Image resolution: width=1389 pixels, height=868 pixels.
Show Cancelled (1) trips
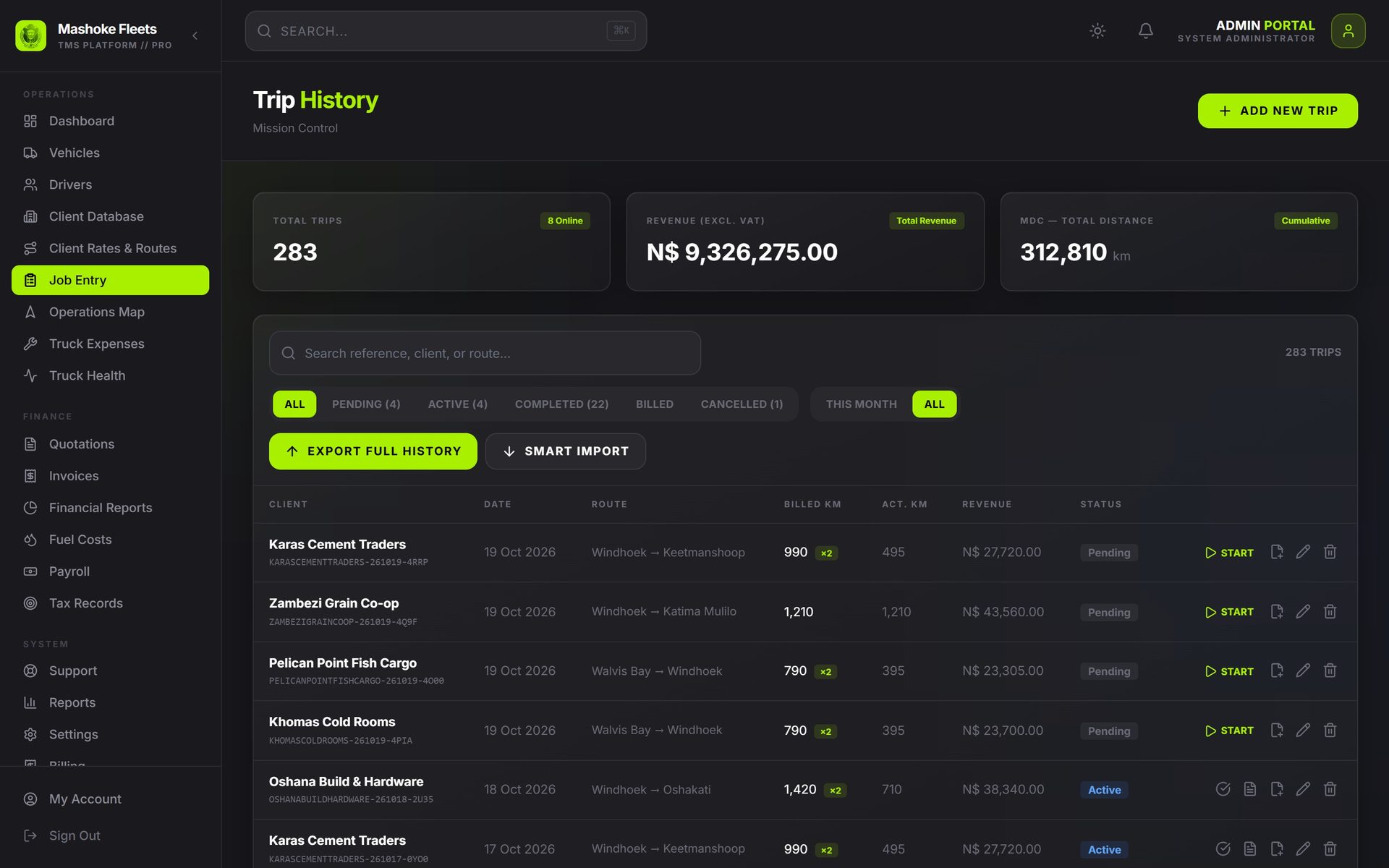[742, 404]
